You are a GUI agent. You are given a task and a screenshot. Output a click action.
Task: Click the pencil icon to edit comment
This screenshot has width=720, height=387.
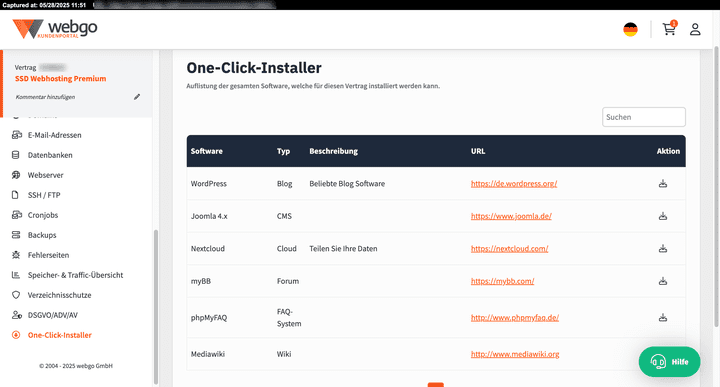pyautogui.click(x=137, y=97)
